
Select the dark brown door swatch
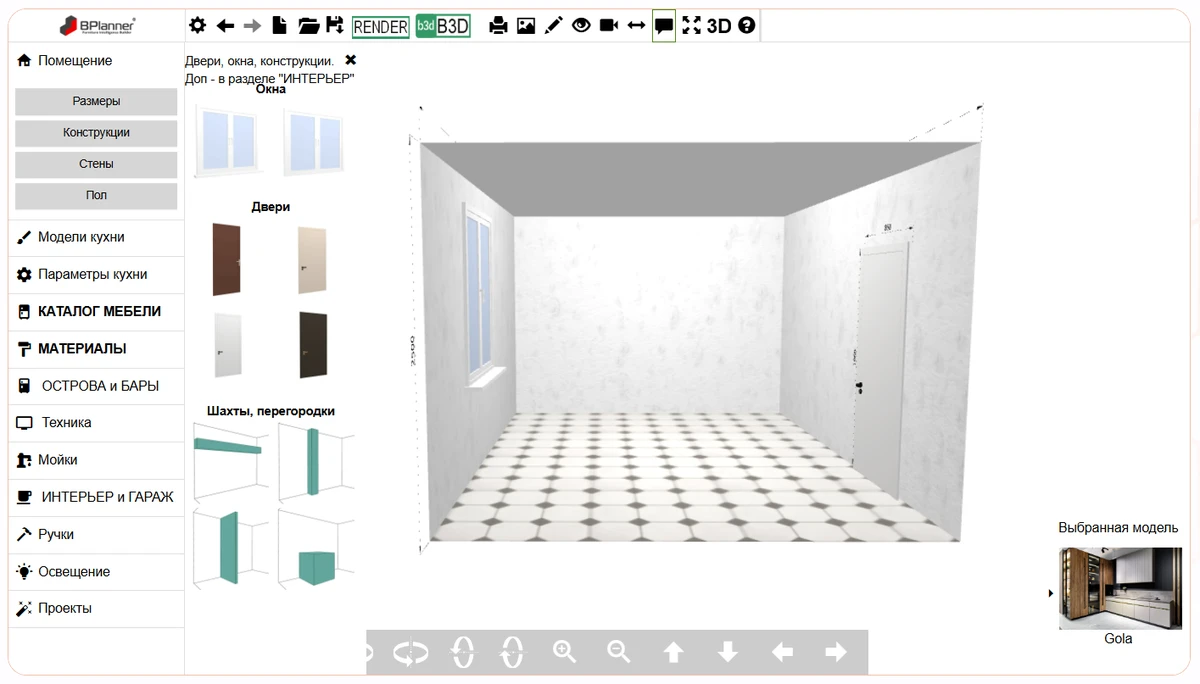(313, 344)
